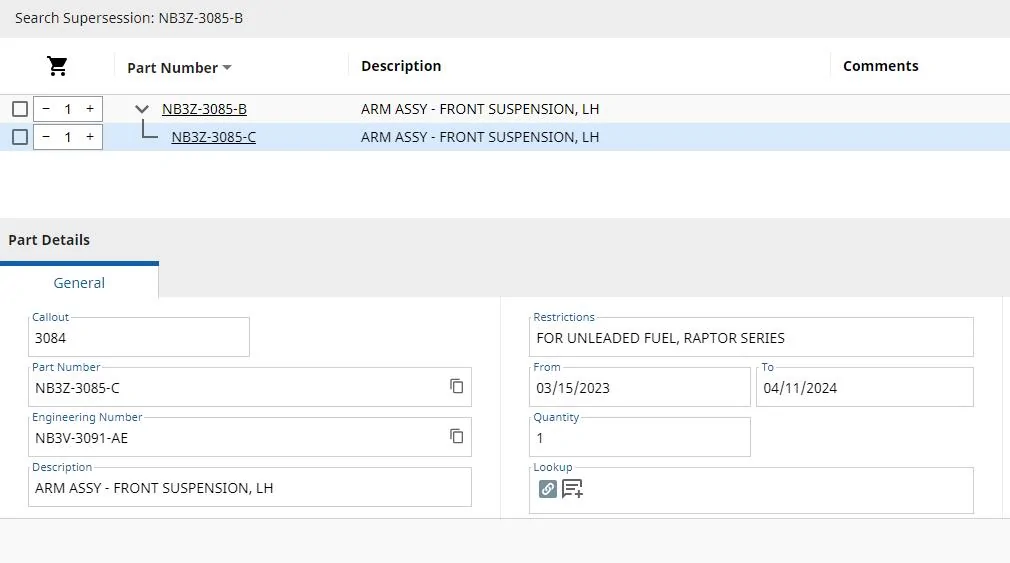Select the General tab

point(79,282)
